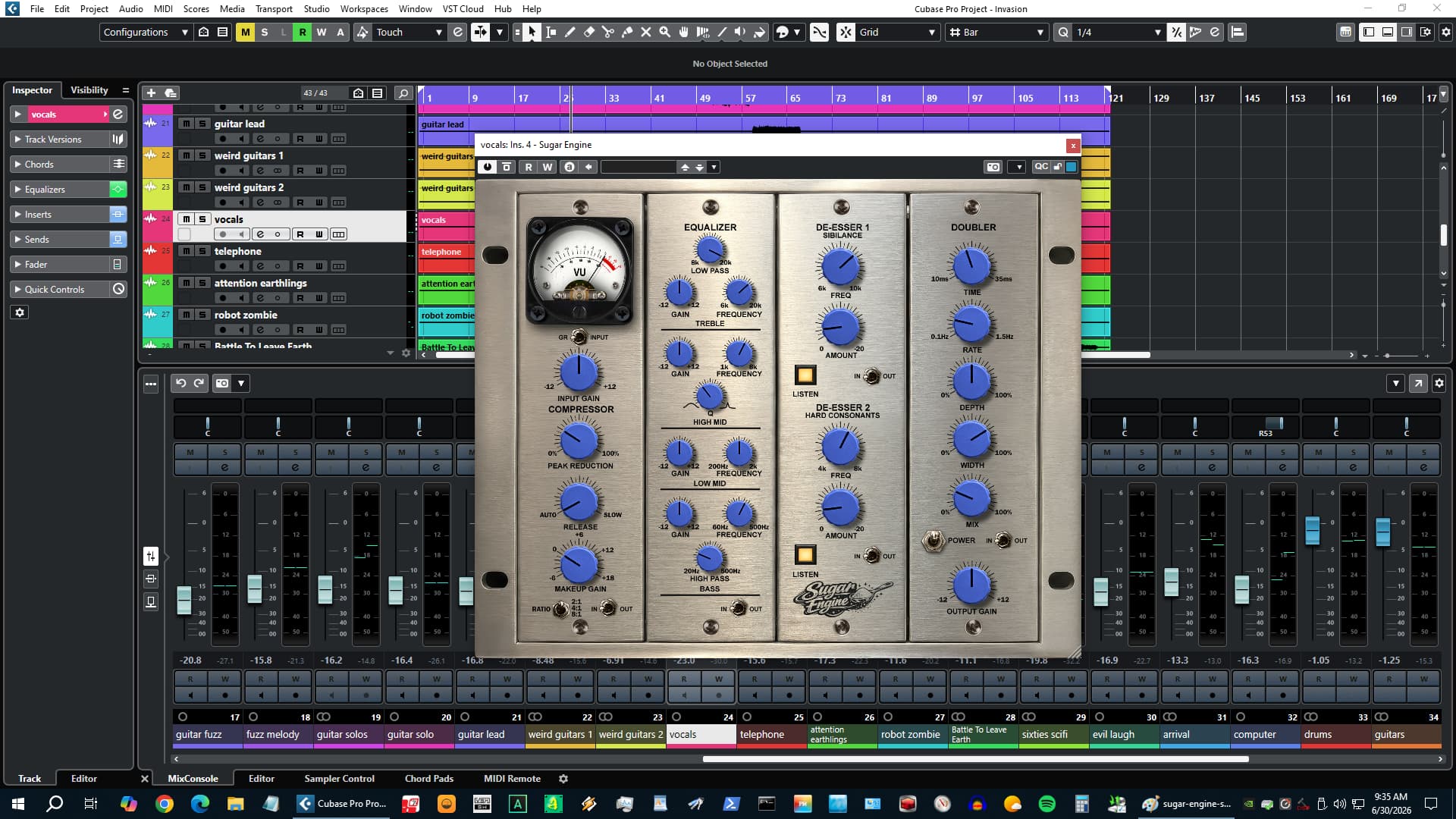Select the Object Selection arrow tool
The image size is (1456, 819).
(532, 32)
